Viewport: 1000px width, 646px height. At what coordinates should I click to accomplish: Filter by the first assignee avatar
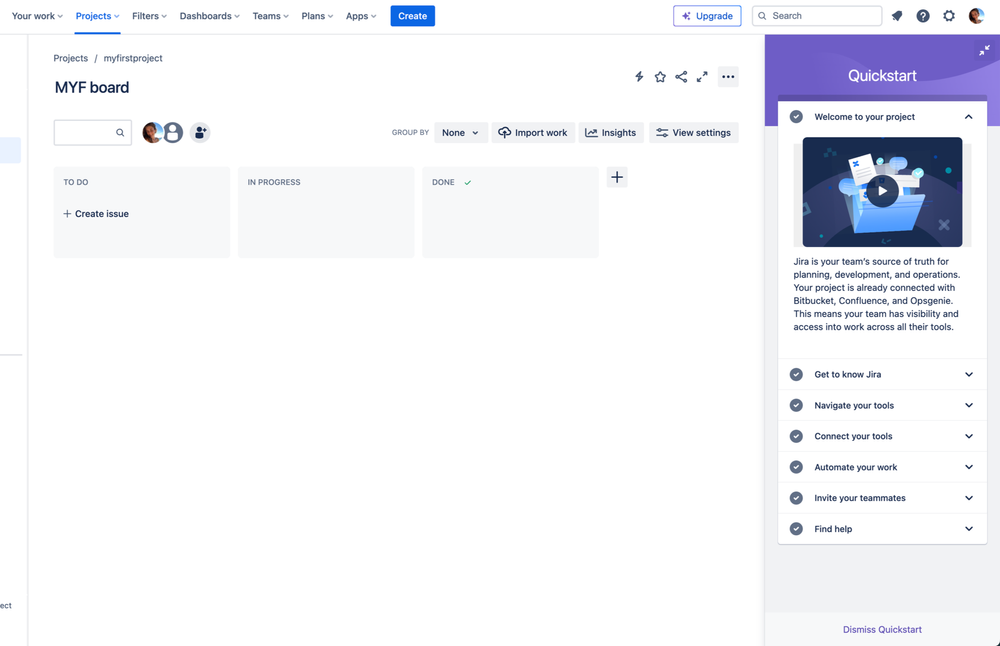pyautogui.click(x=152, y=133)
